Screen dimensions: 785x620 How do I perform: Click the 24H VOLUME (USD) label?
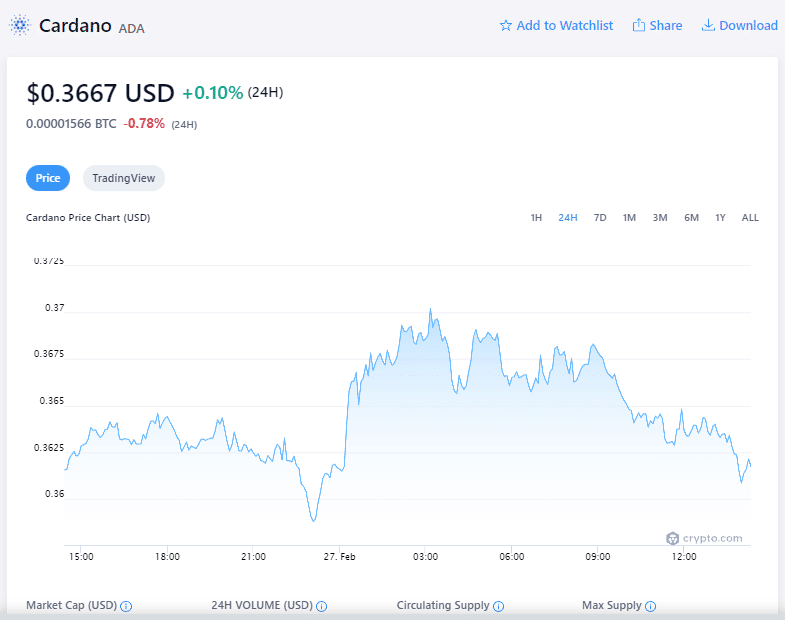(262, 605)
